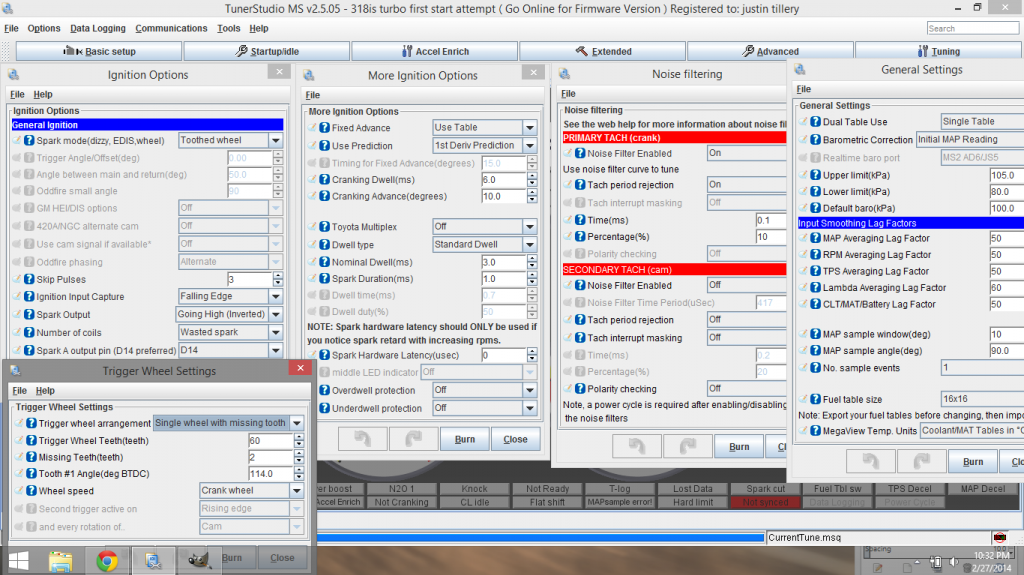Close the Trigger Wheel Settings dialog
The height and width of the screenshot is (575, 1024).
pos(300,368)
